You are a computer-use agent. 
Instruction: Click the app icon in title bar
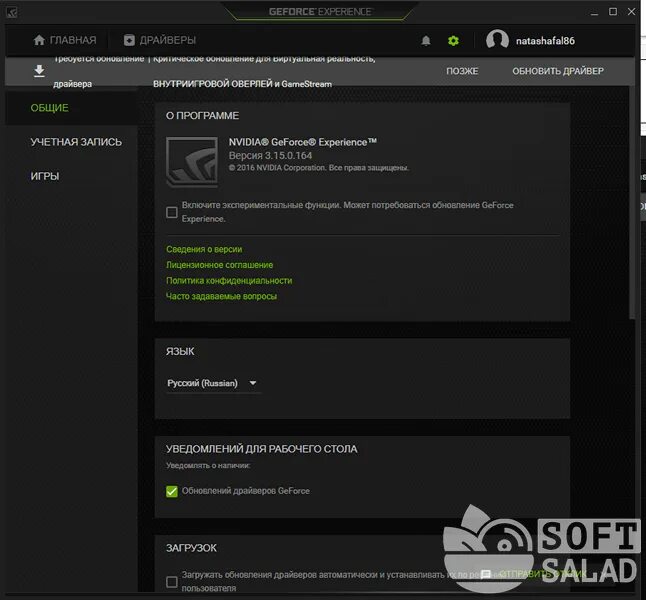pyautogui.click(x=12, y=12)
